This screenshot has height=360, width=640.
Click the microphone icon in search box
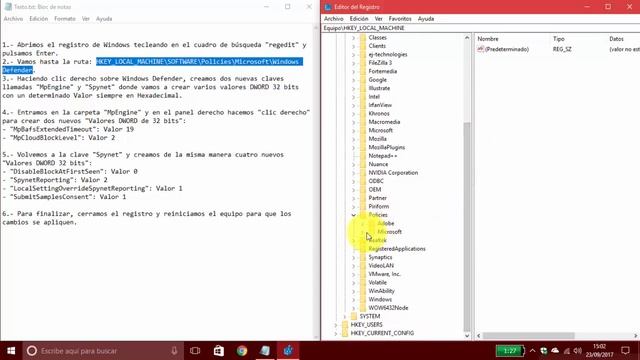coord(174,351)
